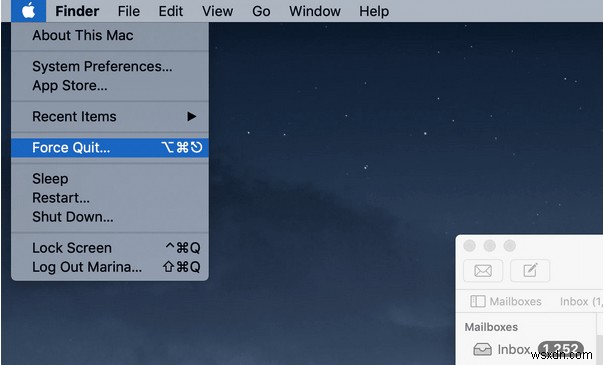Open System Preferences from Apple menu
This screenshot has height=365, width=604.
(x=110, y=67)
